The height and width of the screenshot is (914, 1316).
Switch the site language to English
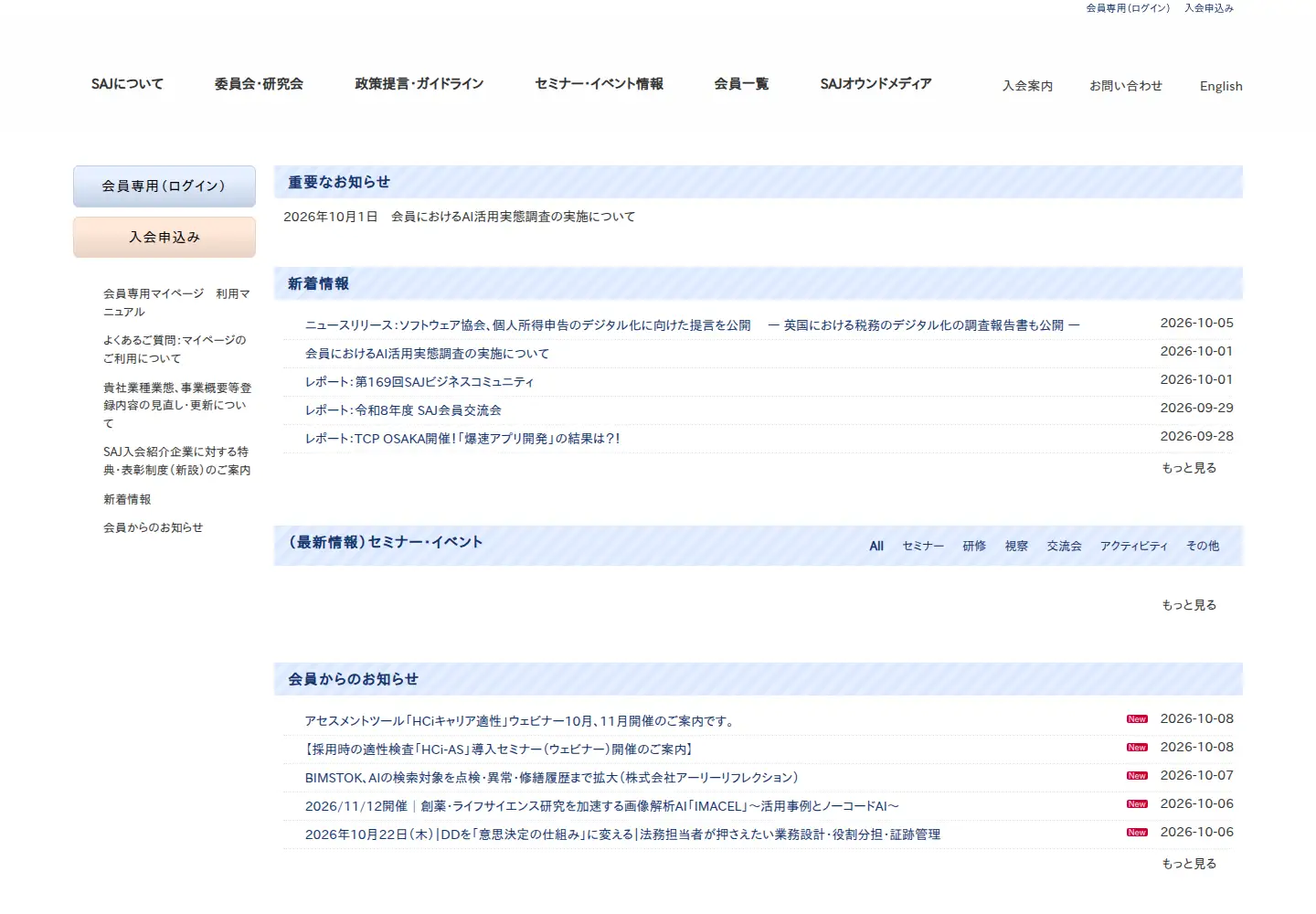click(x=1221, y=86)
